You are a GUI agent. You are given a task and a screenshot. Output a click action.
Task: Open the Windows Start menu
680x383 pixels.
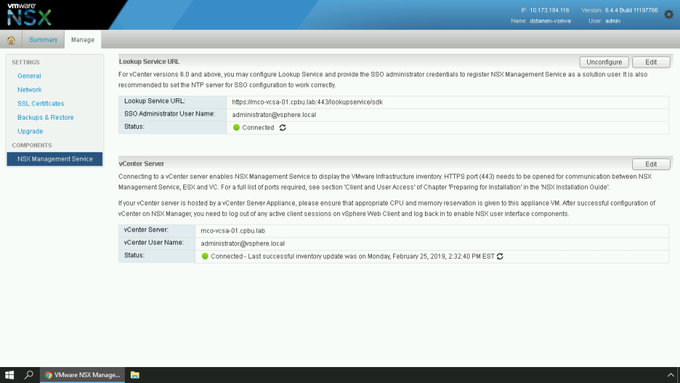tap(10, 375)
